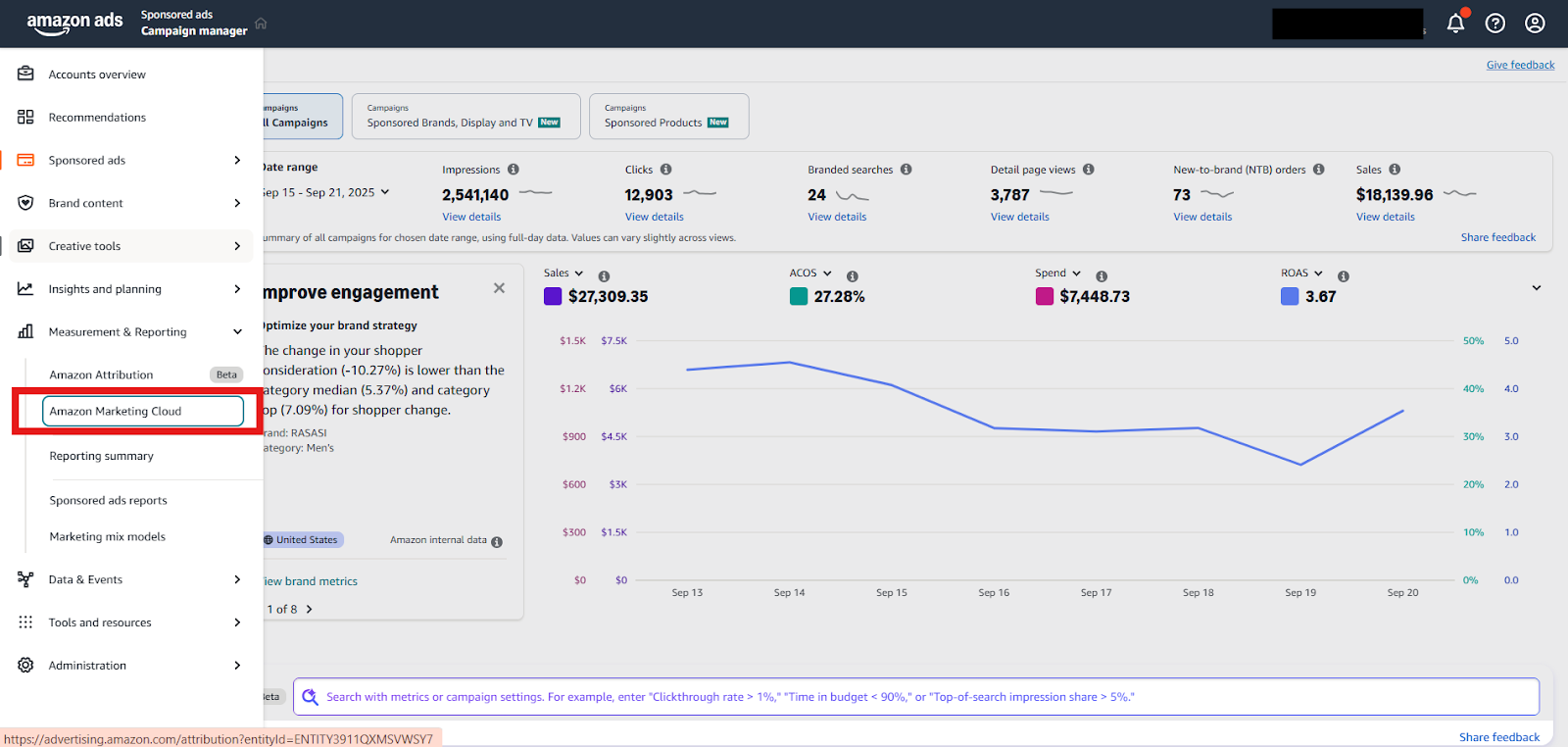
Task: Click the Administration gear icon
Action: (x=25, y=665)
